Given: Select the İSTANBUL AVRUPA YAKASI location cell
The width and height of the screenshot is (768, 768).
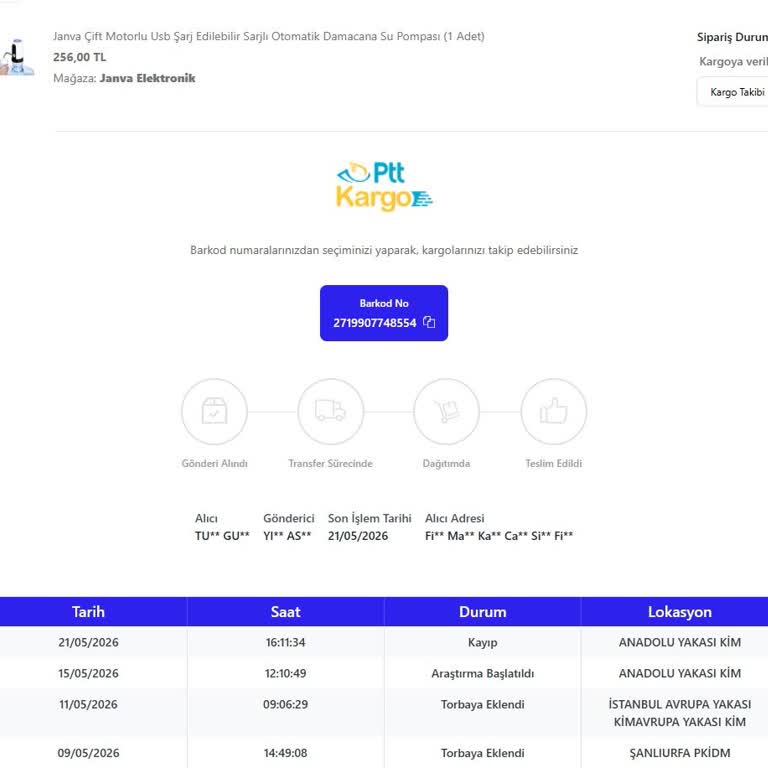Looking at the screenshot, I should (679, 713).
